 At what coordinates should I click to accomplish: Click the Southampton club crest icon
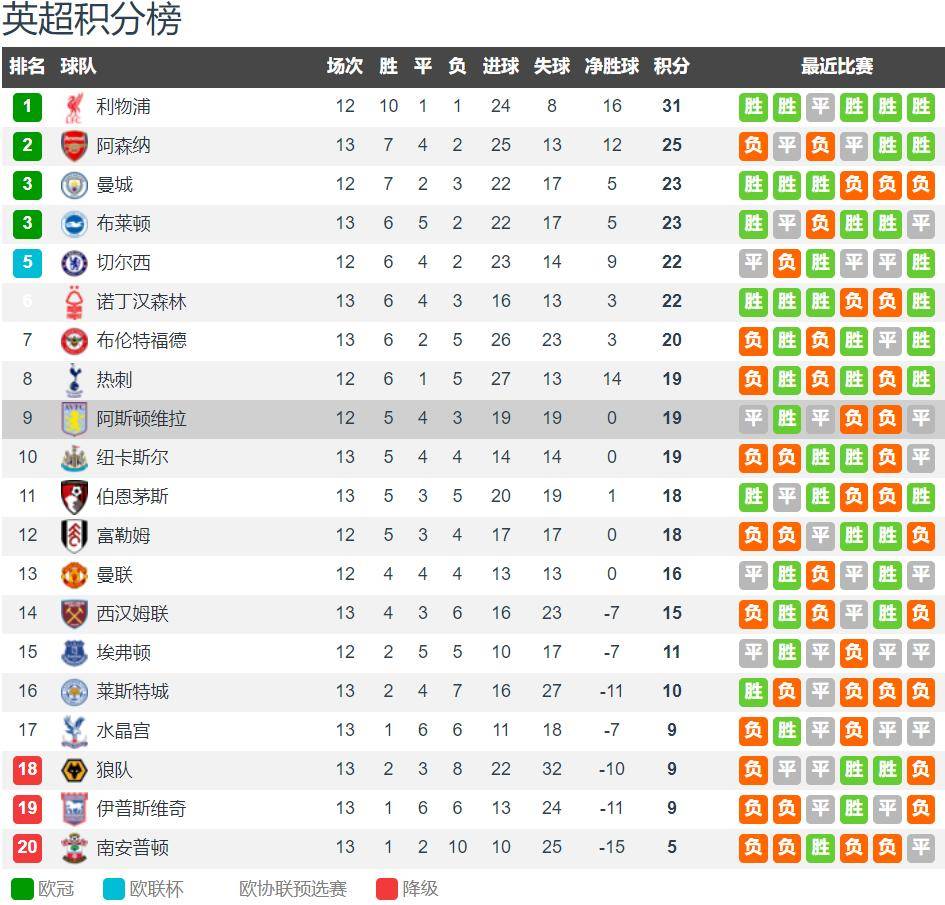[74, 848]
